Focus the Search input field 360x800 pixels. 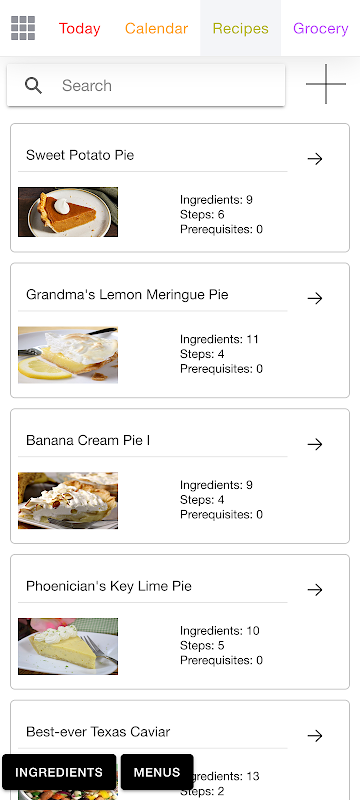(146, 85)
